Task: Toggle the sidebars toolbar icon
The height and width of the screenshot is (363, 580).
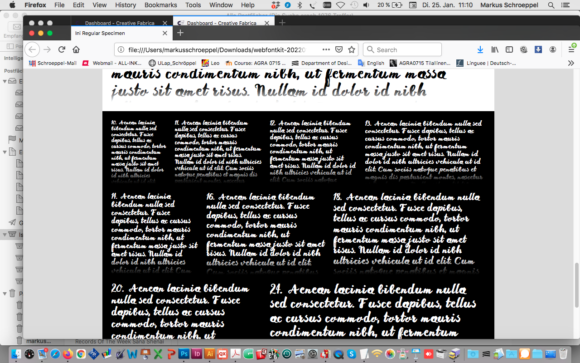Action: coord(509,50)
